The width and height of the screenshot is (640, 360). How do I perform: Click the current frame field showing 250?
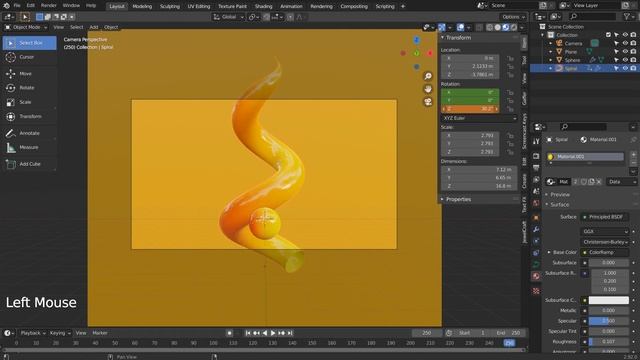(427, 333)
